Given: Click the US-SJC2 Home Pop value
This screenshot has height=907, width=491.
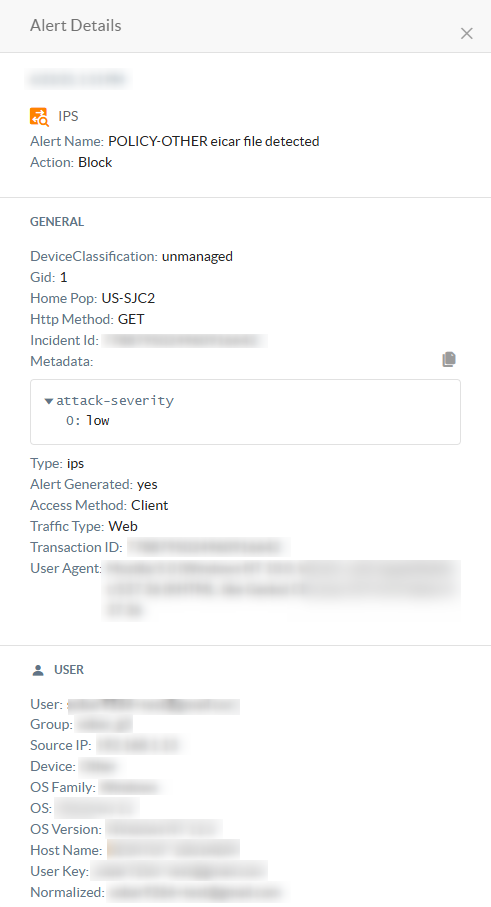Looking at the screenshot, I should pos(128,298).
